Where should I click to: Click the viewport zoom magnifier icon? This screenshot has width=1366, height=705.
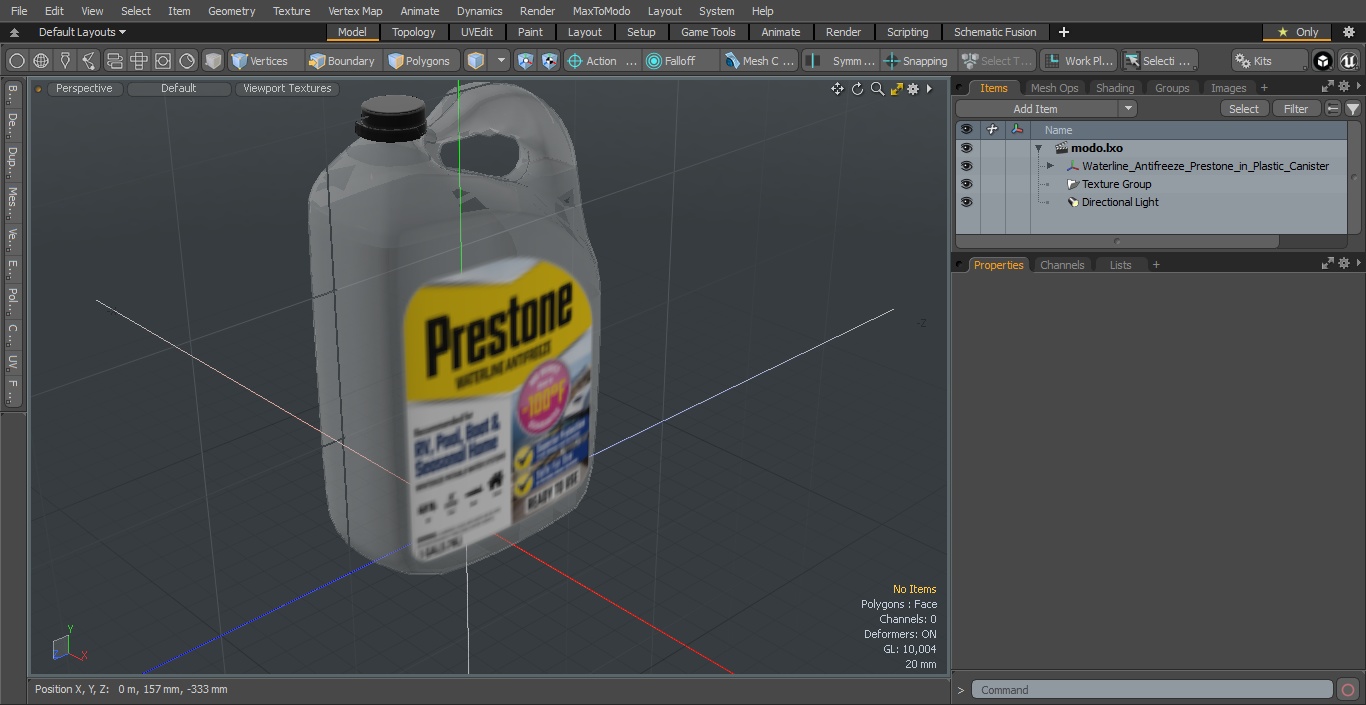click(x=877, y=89)
